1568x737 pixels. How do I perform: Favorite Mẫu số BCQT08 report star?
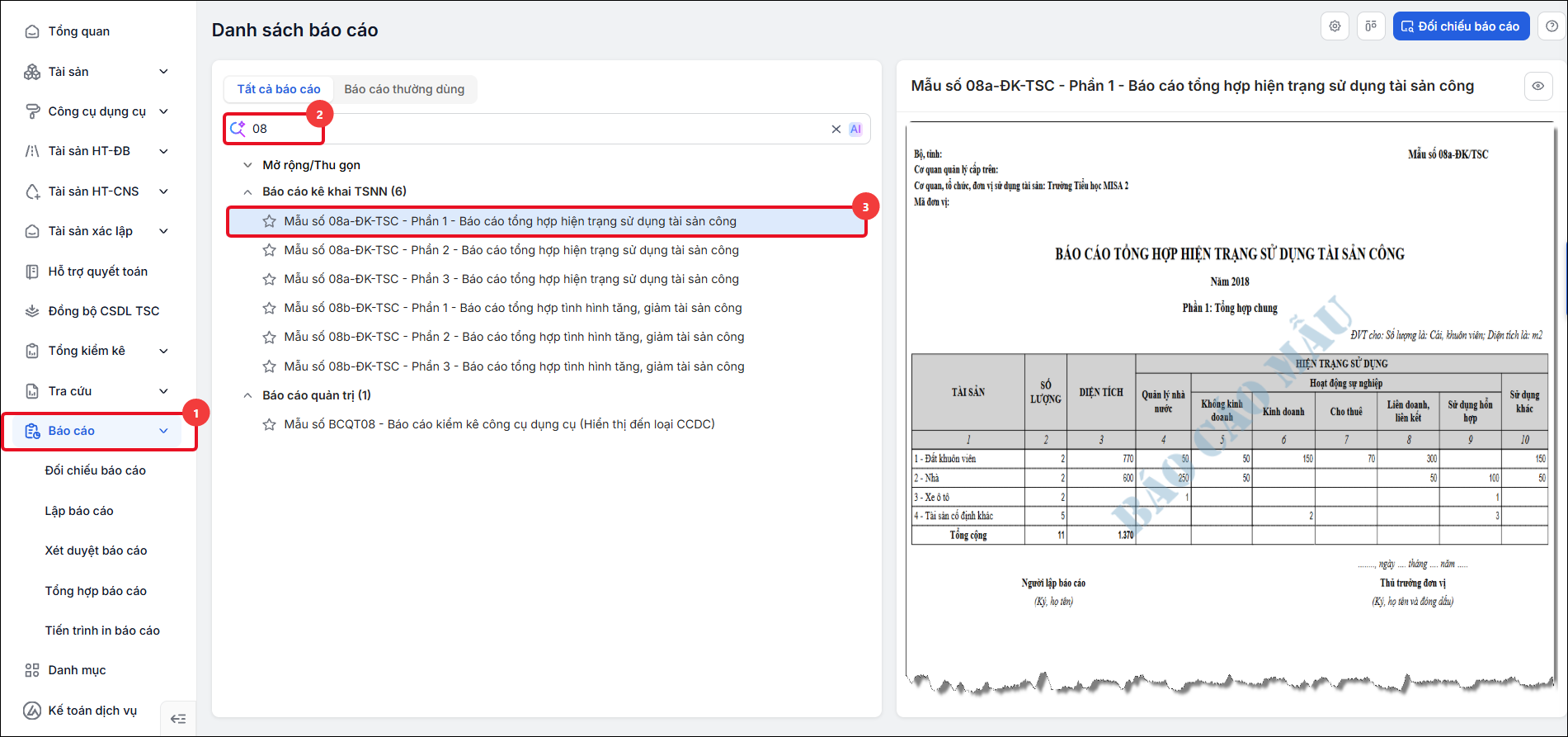[269, 424]
